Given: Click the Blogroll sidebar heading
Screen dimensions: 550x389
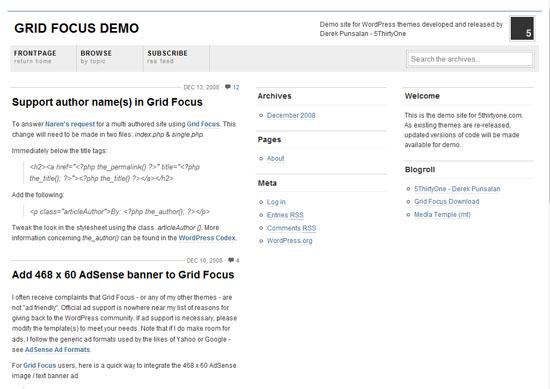Looking at the screenshot, I should (420, 170).
